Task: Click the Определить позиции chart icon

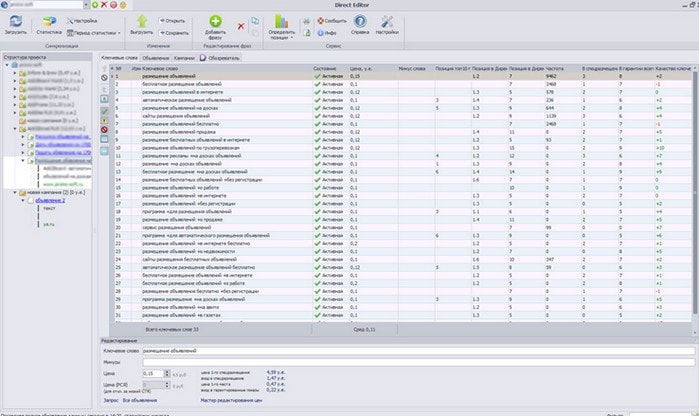Action: [x=281, y=22]
